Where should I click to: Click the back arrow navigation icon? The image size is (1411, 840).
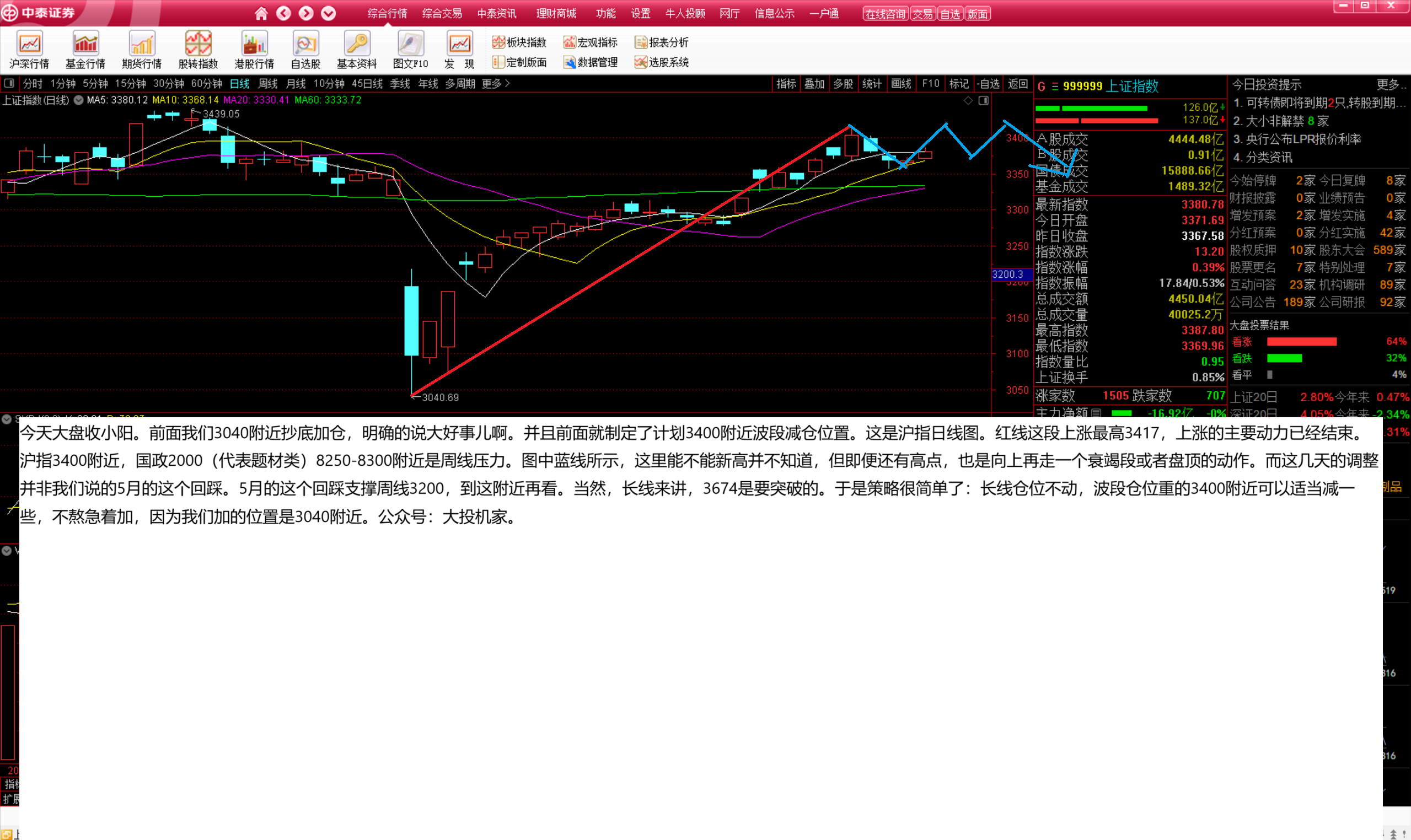(283, 13)
